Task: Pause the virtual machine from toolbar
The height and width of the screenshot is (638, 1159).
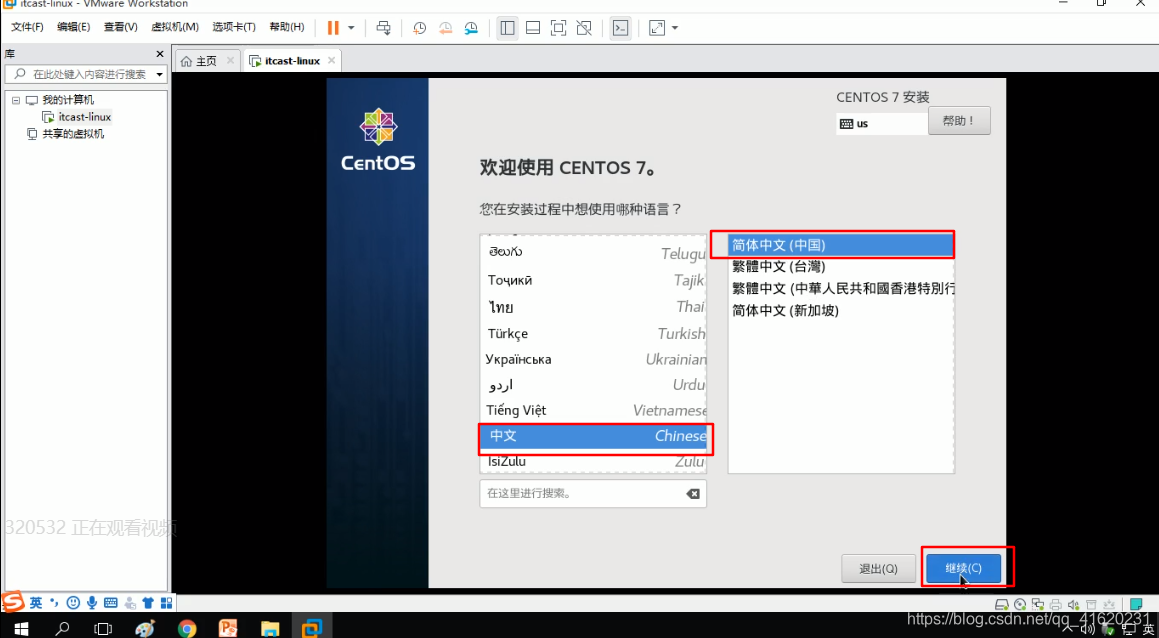Action: click(x=333, y=28)
